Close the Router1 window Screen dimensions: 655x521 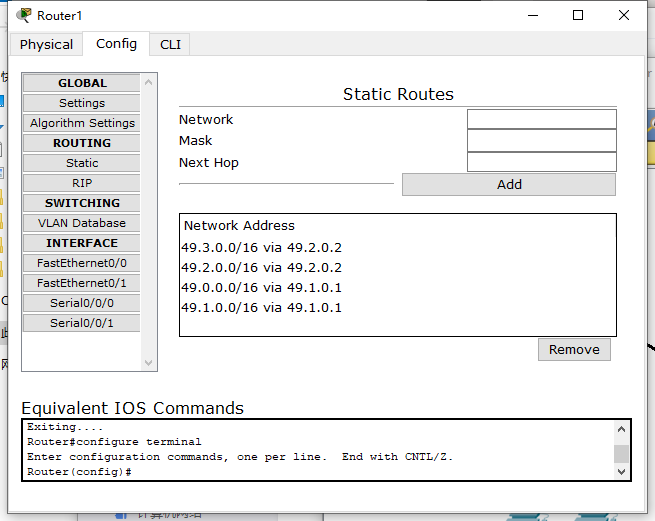click(x=624, y=15)
